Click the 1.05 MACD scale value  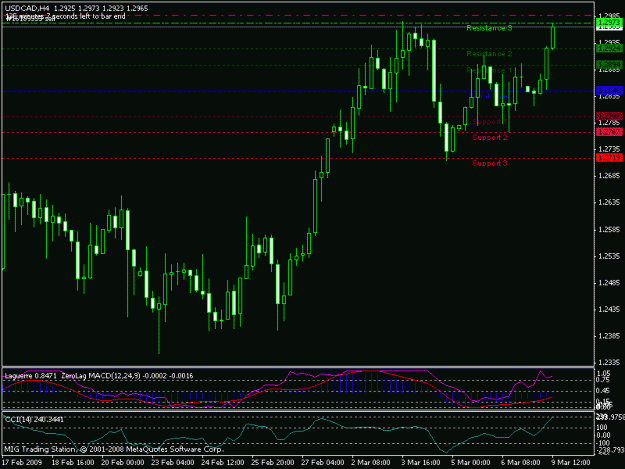click(x=603, y=373)
